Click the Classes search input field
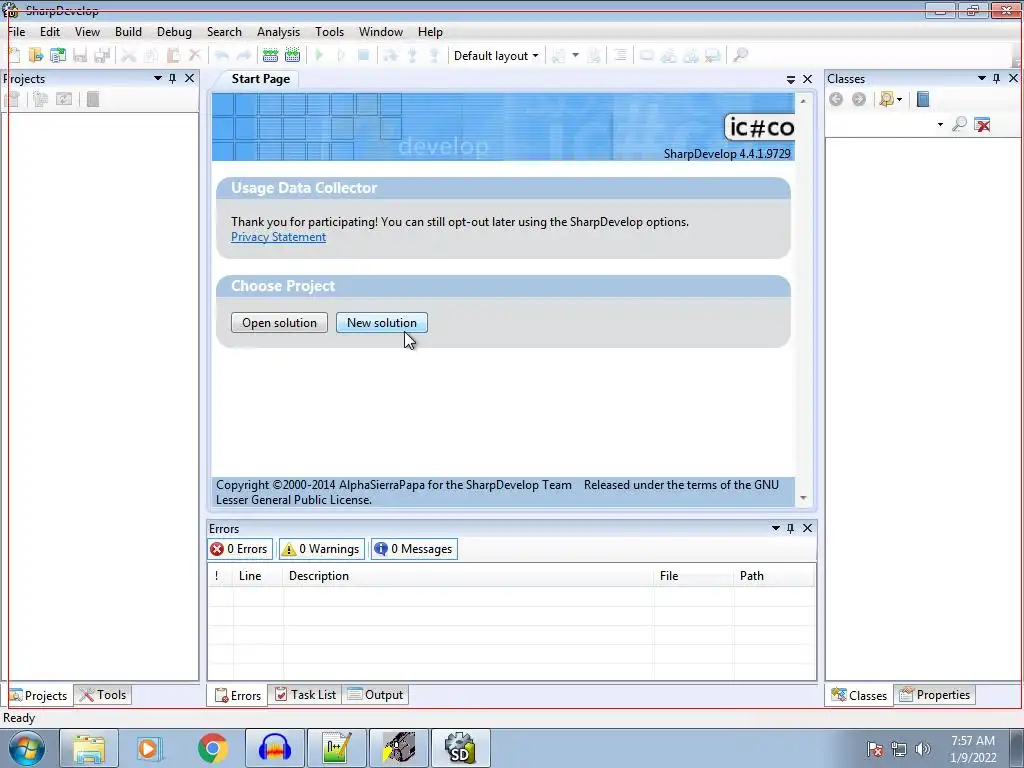The height and width of the screenshot is (768, 1024). pos(880,125)
